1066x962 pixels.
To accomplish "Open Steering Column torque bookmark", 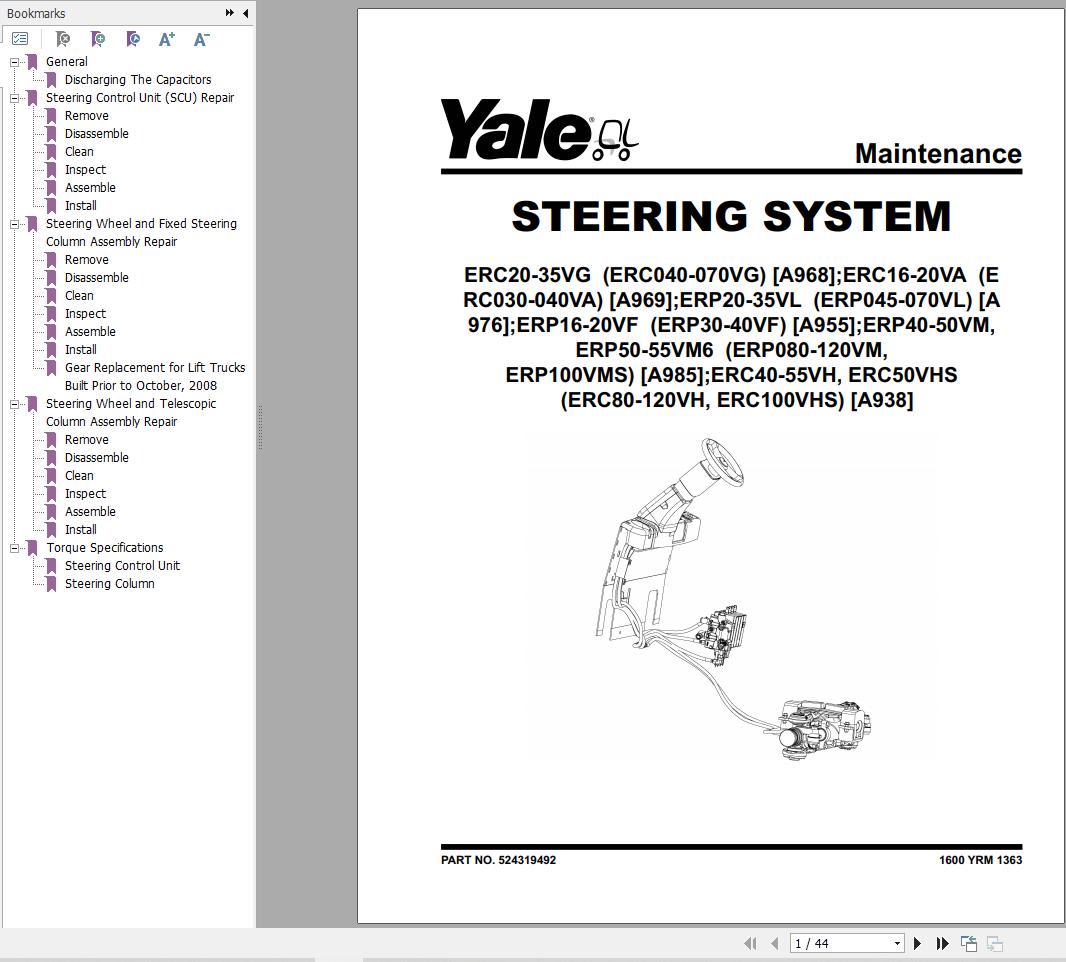I will tap(109, 583).
